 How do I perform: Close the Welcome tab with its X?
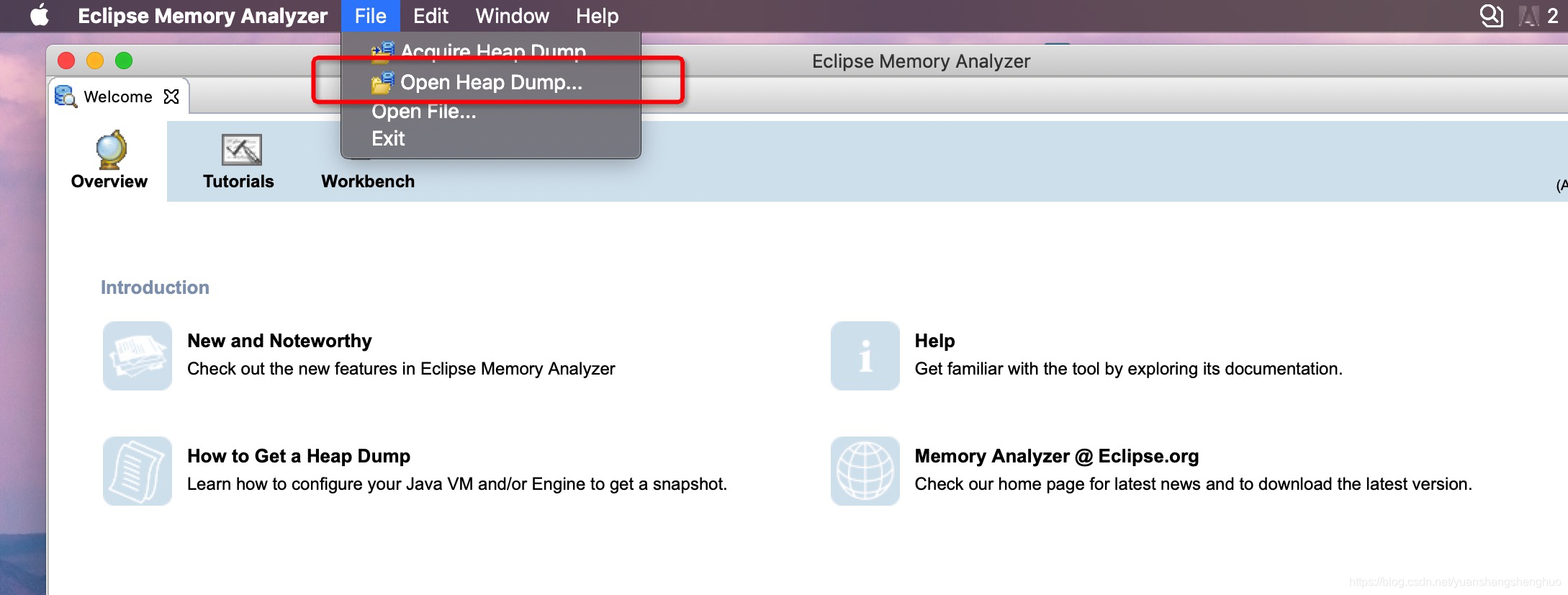click(x=171, y=97)
